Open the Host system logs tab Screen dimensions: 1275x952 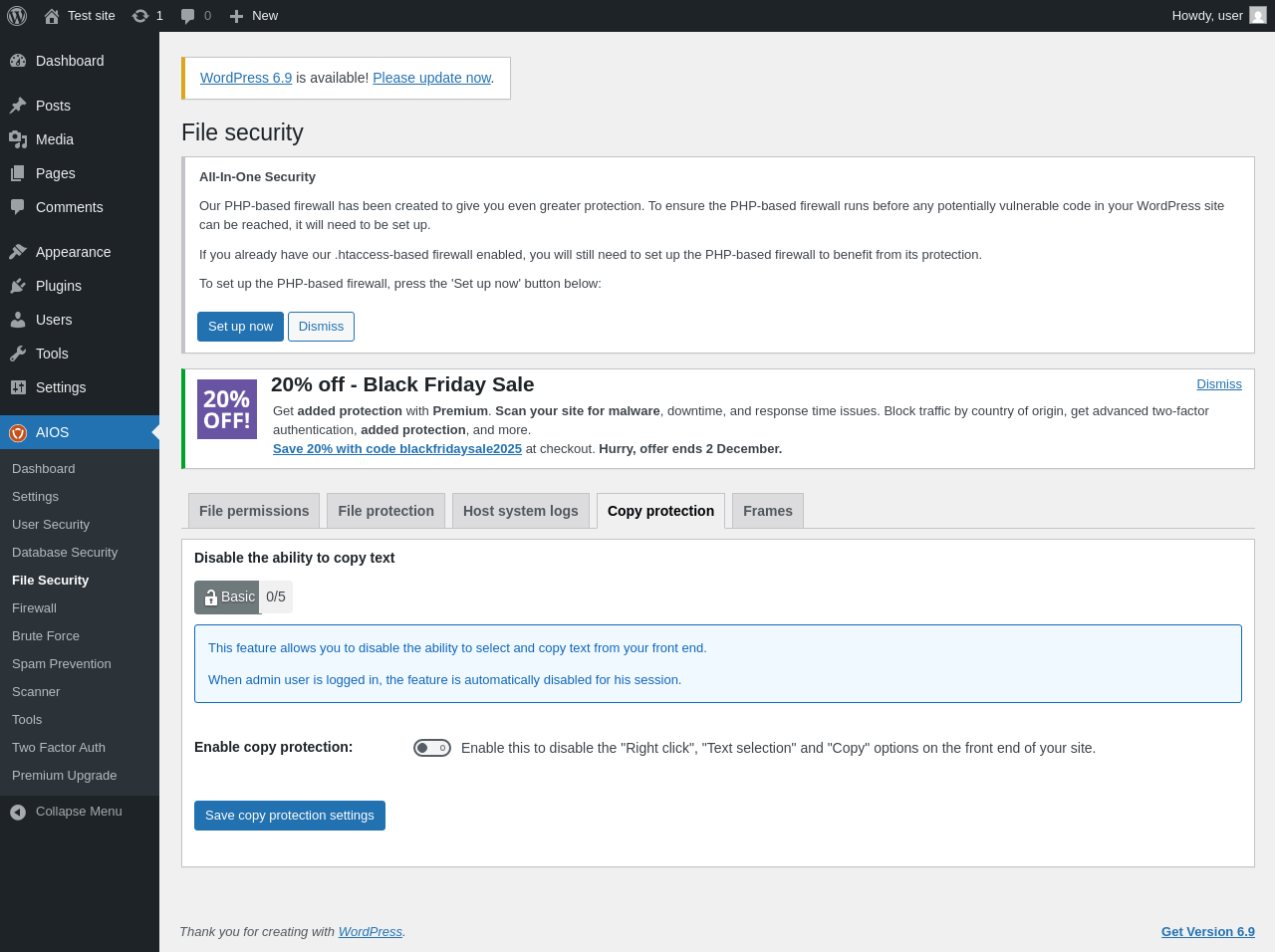(521, 511)
